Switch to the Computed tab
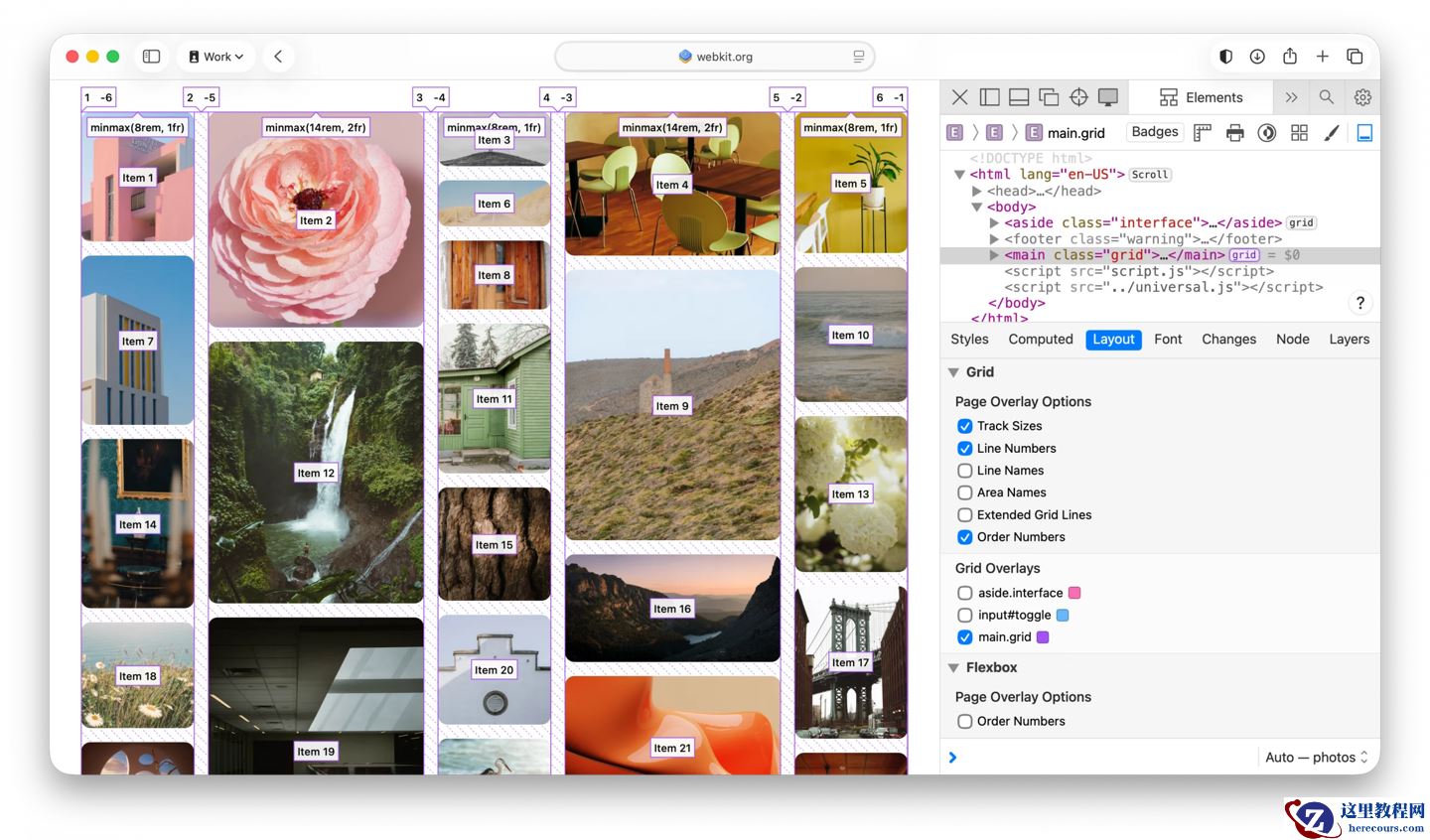Viewport: 1430px width, 840px height. point(1040,340)
